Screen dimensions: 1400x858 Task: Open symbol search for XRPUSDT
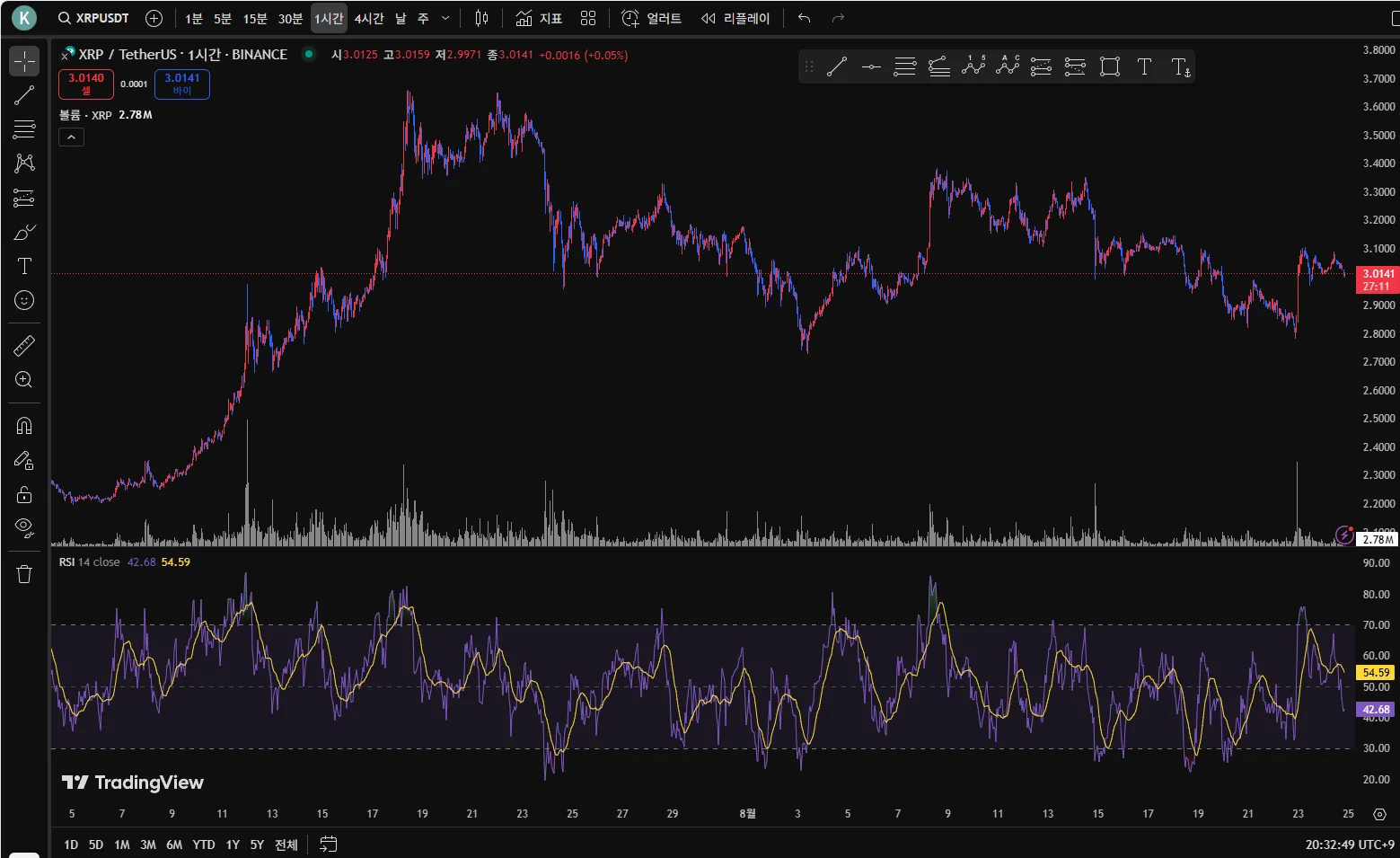point(93,18)
